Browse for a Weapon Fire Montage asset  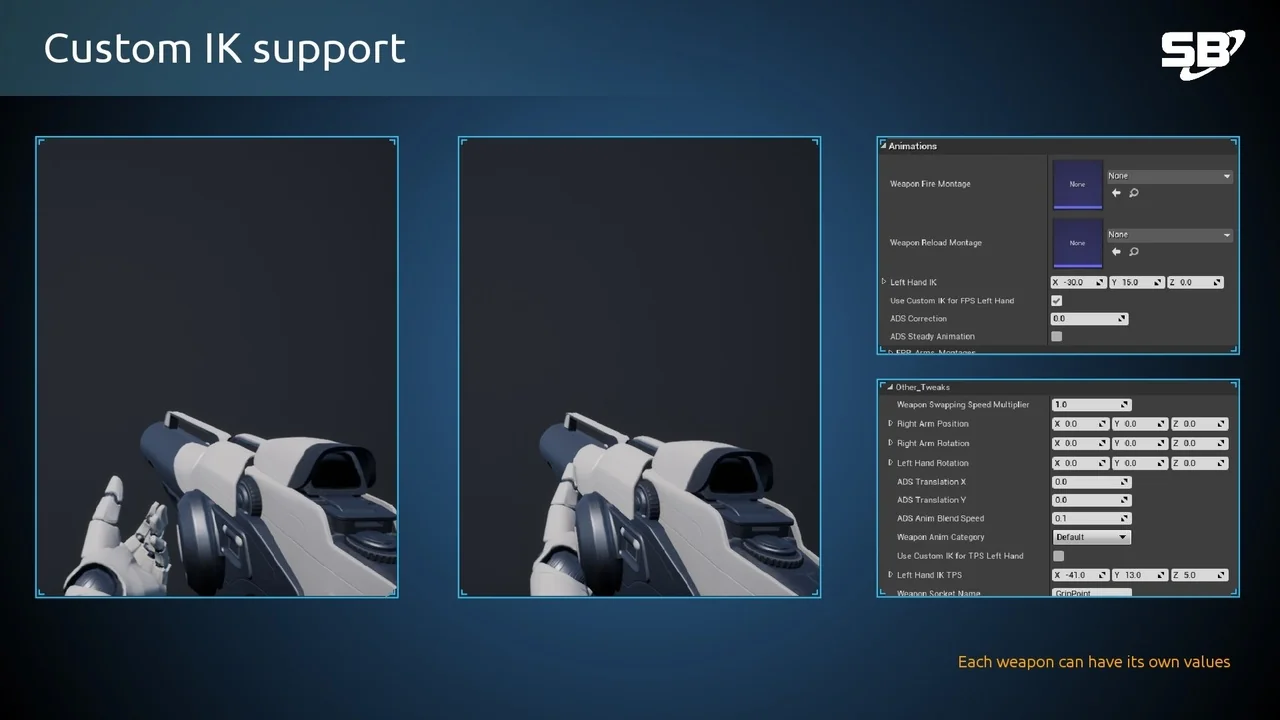coord(1133,193)
